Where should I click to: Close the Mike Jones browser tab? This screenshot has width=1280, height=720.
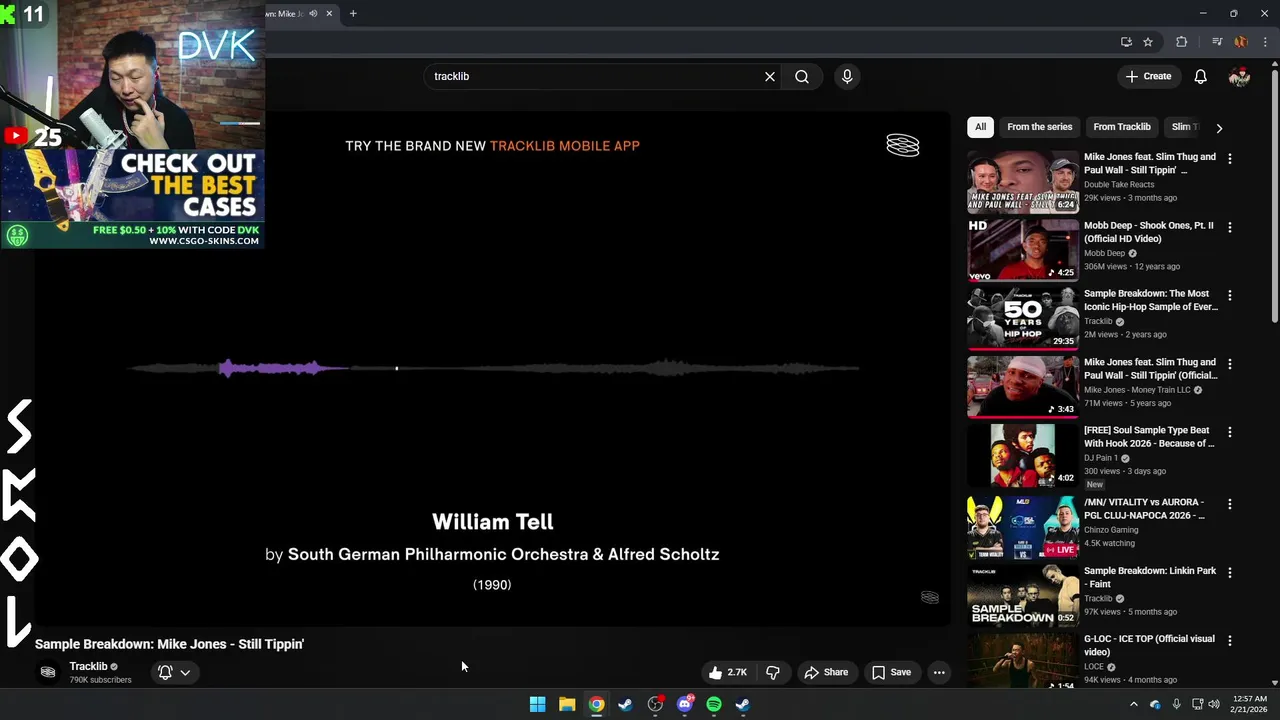(x=329, y=14)
